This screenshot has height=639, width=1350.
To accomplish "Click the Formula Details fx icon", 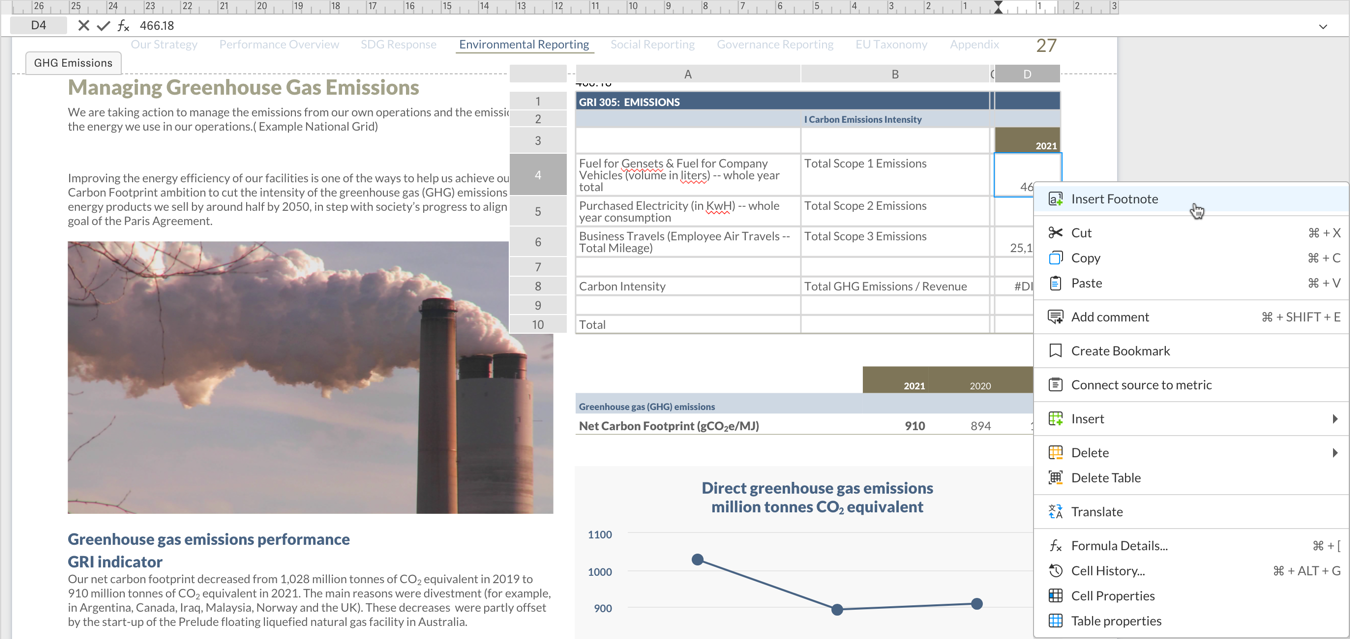I will 1055,546.
